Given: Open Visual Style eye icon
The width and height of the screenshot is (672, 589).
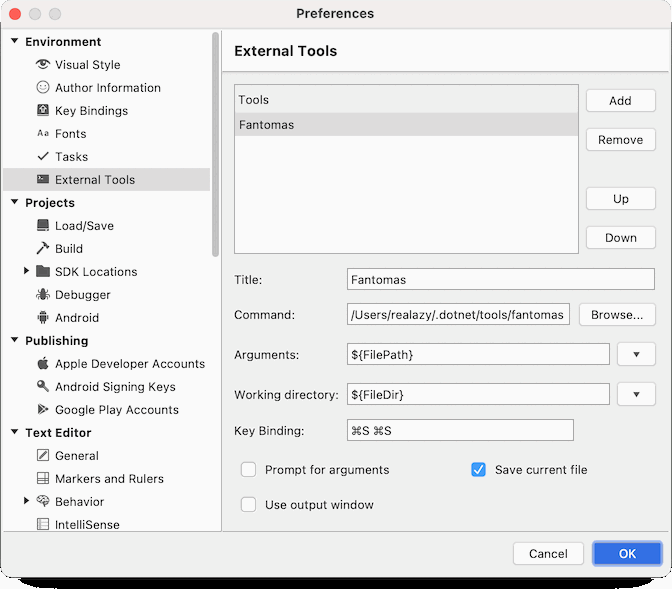Looking at the screenshot, I should (43, 64).
